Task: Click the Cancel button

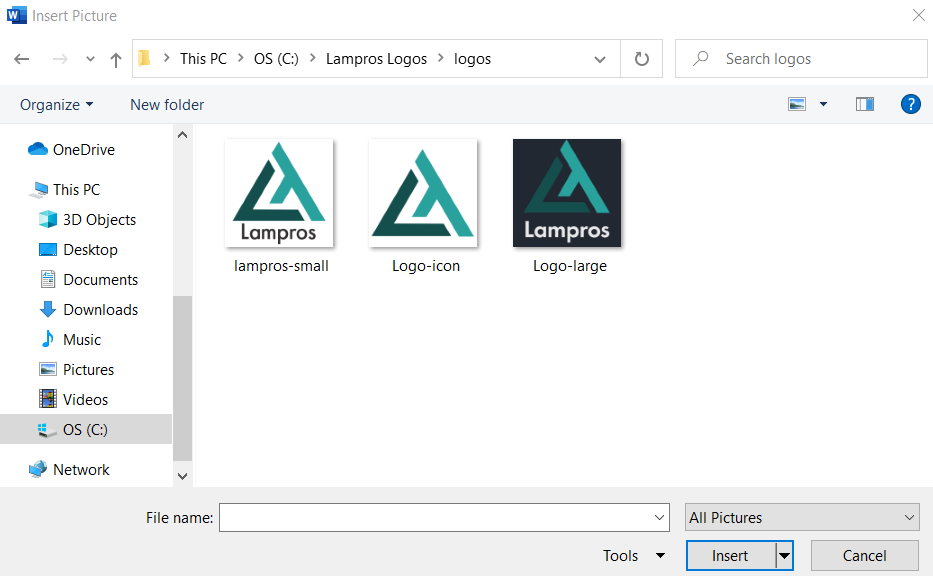Action: [865, 556]
